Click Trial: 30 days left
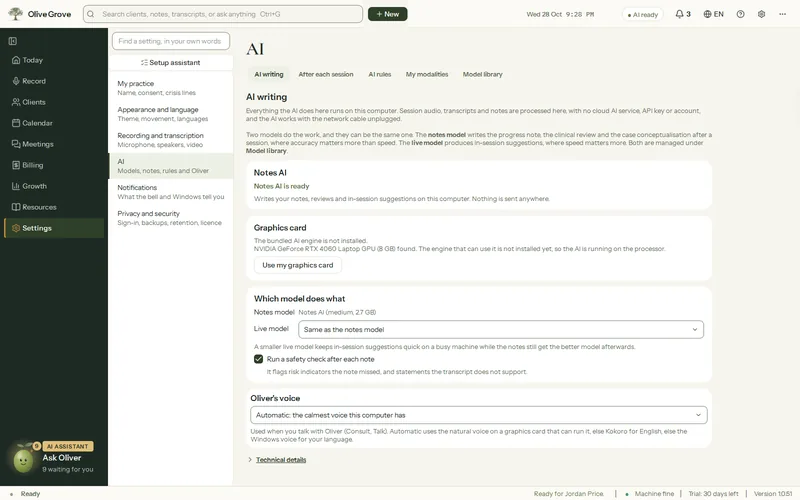The image size is (800, 500). pos(713,494)
